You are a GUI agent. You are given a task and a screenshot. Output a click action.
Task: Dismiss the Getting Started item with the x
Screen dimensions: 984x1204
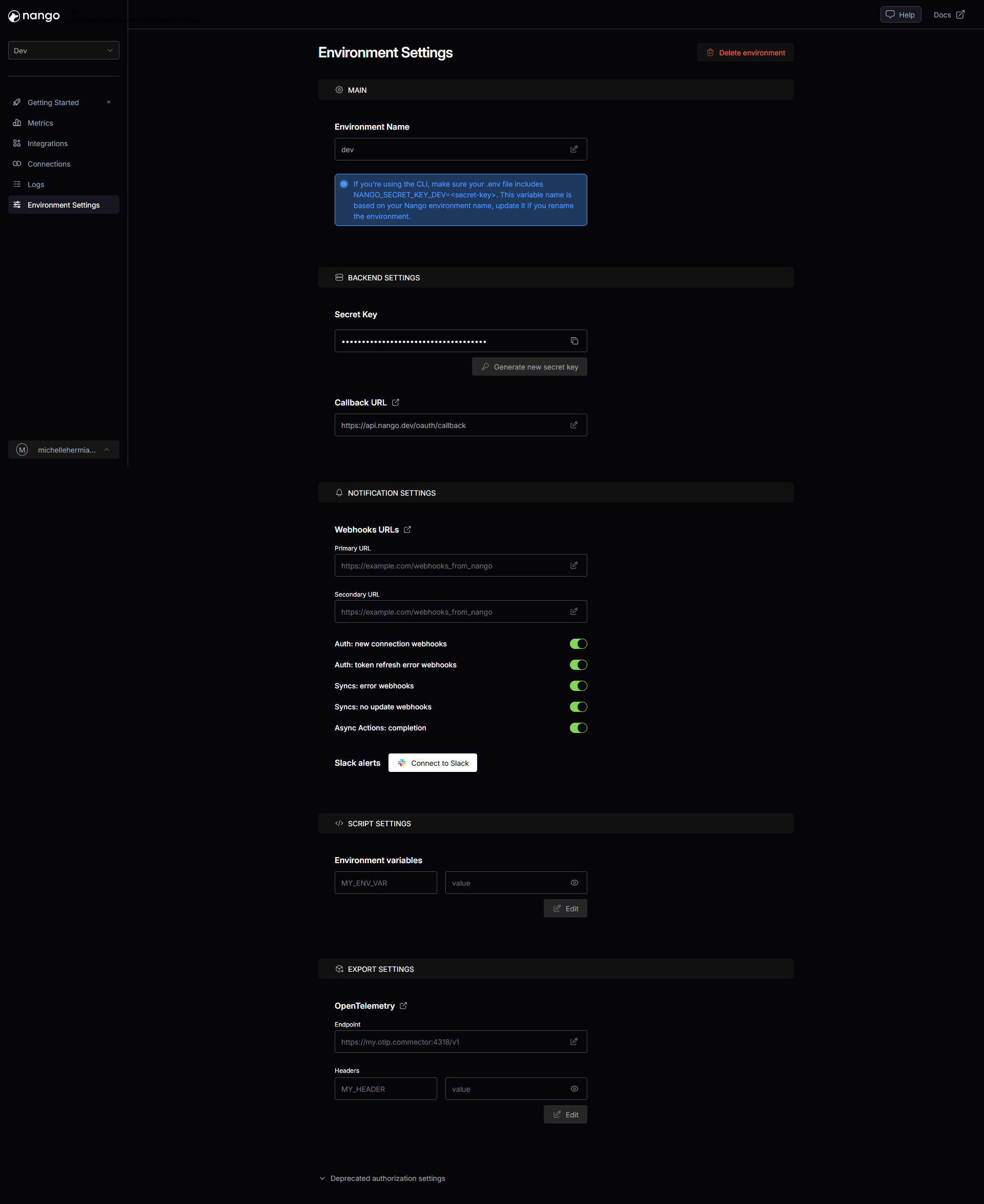click(108, 102)
